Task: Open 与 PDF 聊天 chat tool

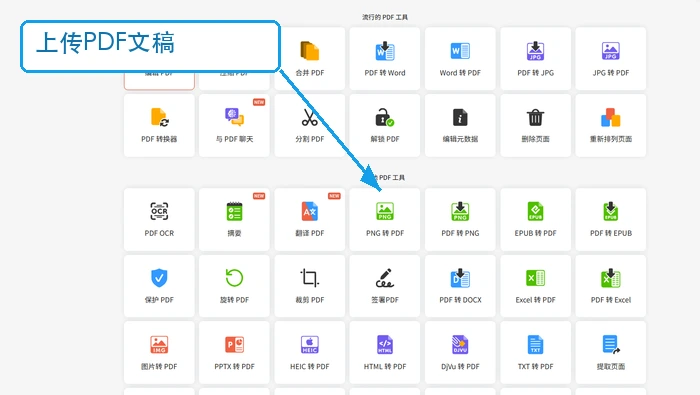Action: (234, 125)
